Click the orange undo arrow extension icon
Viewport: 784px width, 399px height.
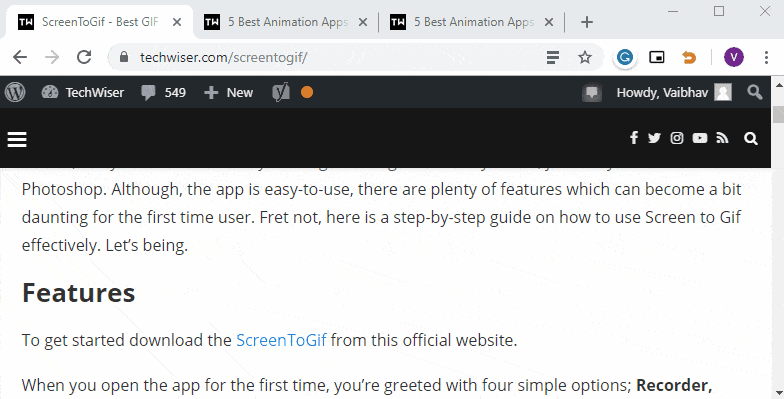click(689, 58)
